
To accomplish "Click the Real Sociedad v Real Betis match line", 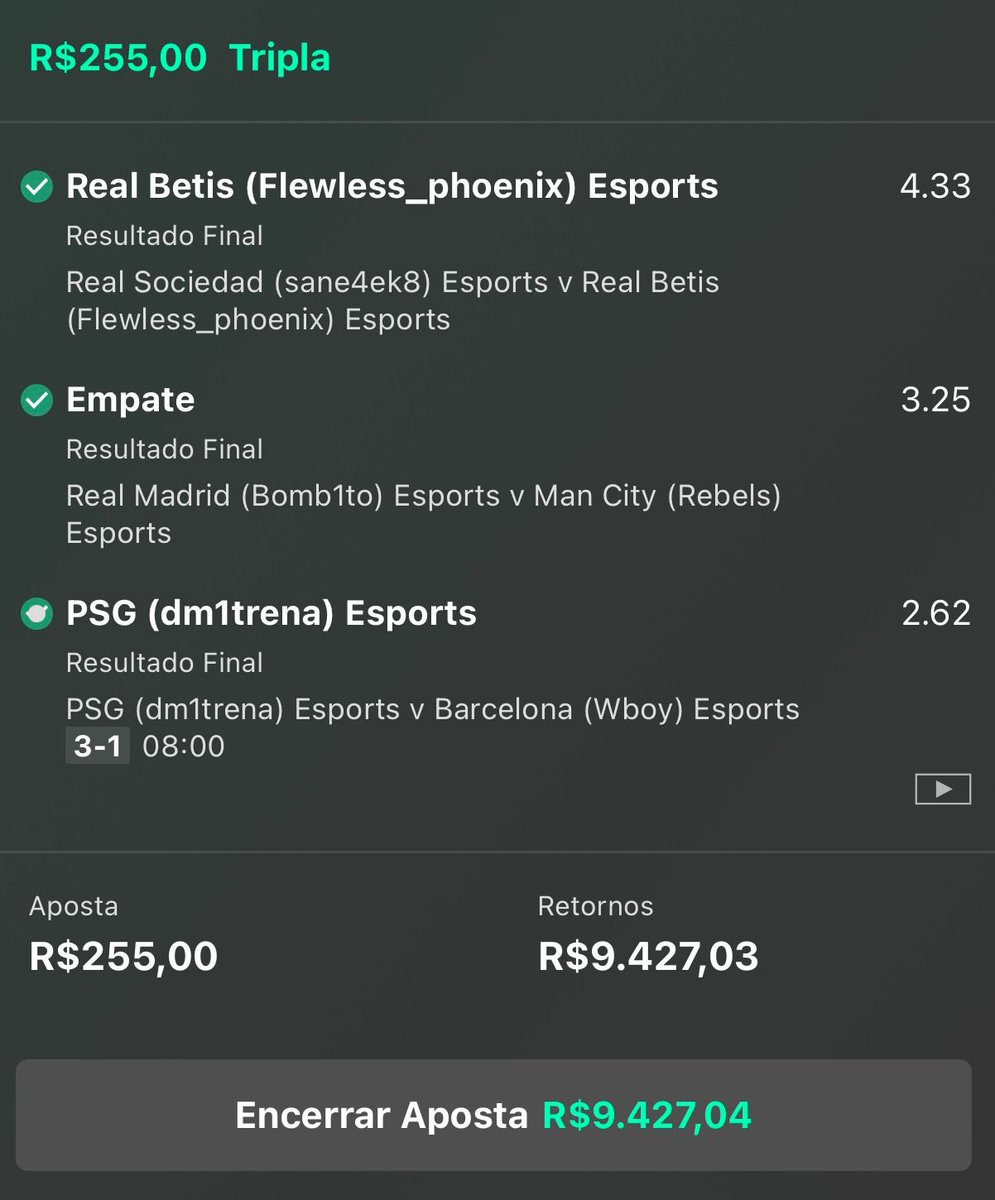I will click(393, 301).
